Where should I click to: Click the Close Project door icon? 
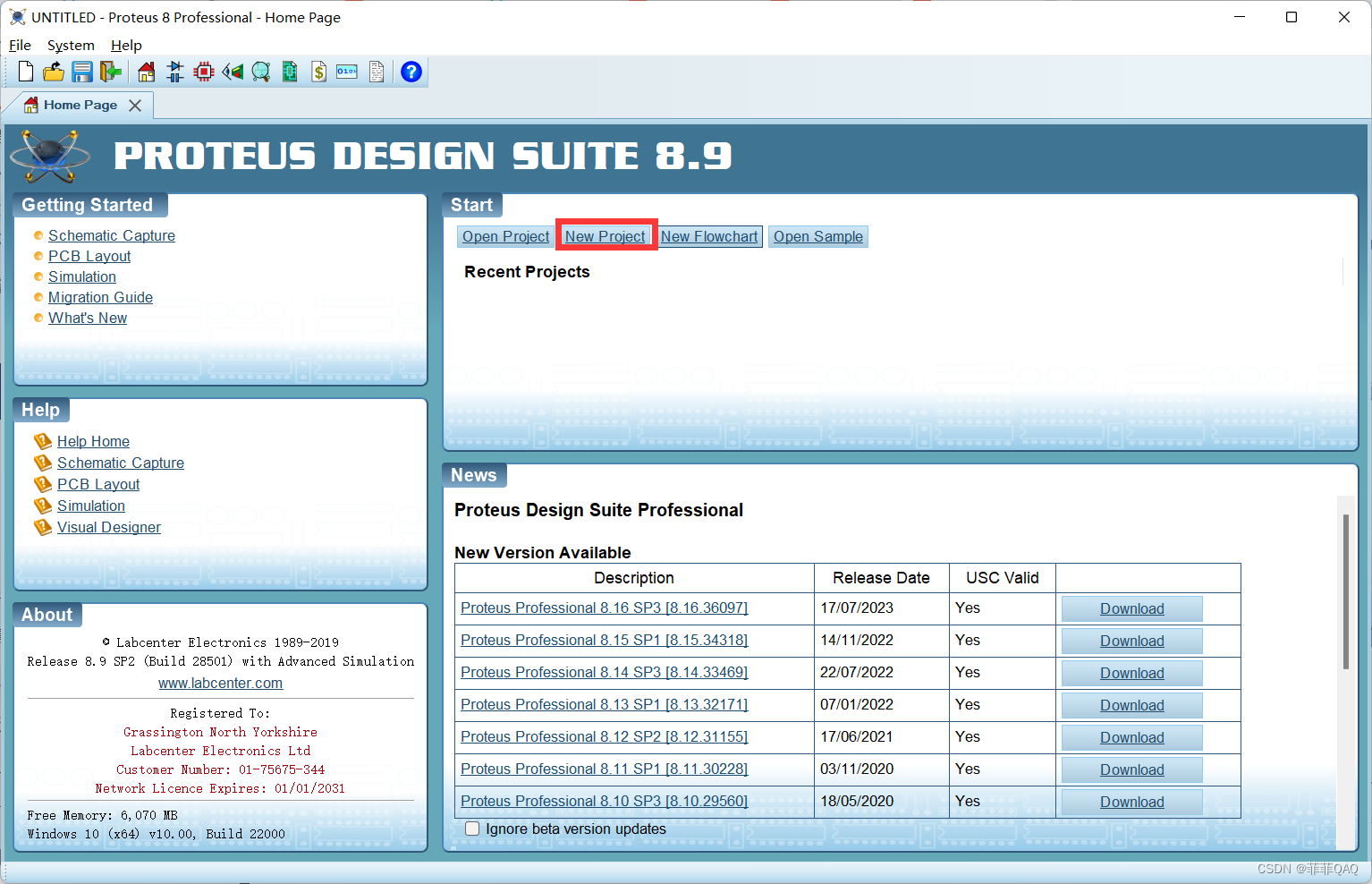coord(111,72)
